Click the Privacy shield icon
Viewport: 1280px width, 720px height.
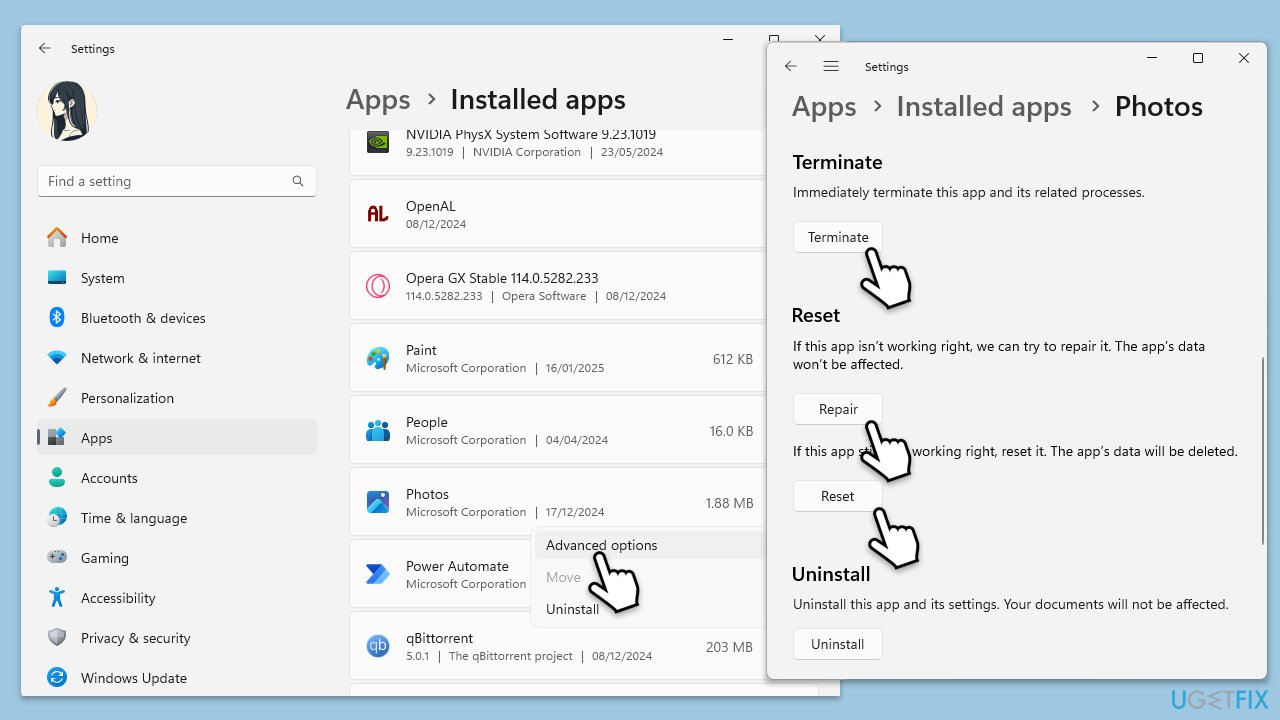(x=57, y=638)
